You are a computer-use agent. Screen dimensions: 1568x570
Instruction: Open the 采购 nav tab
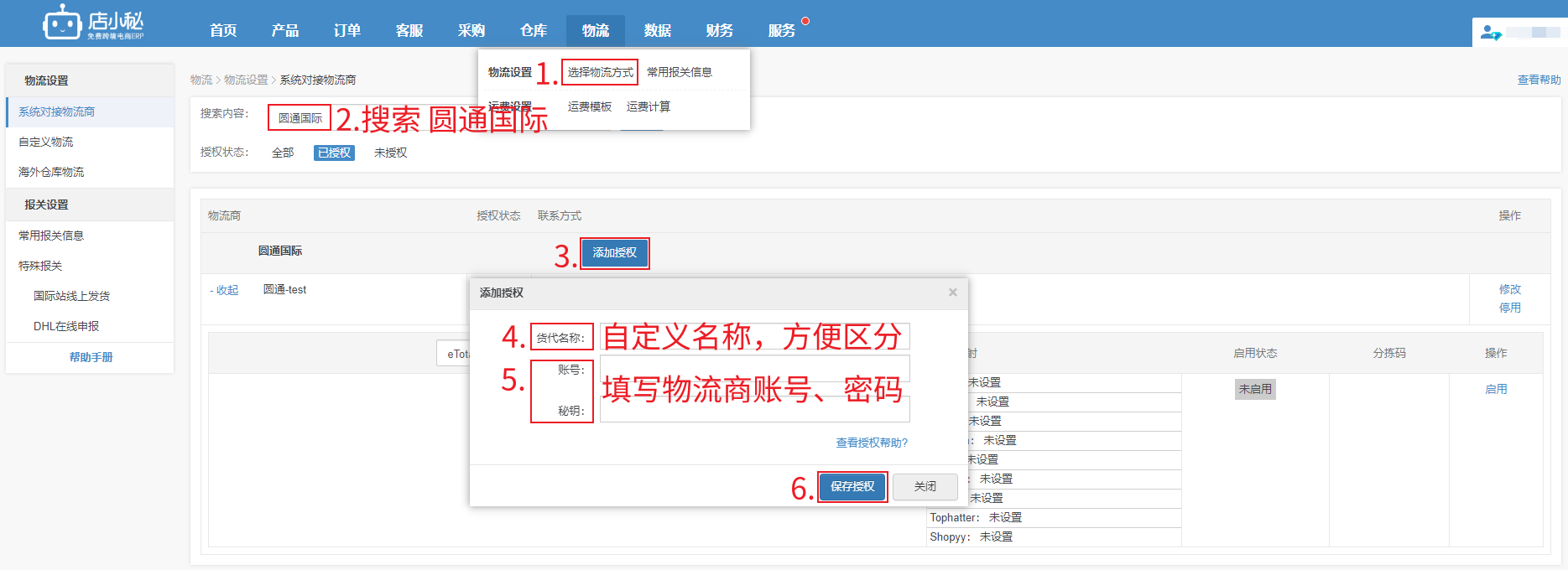(471, 30)
